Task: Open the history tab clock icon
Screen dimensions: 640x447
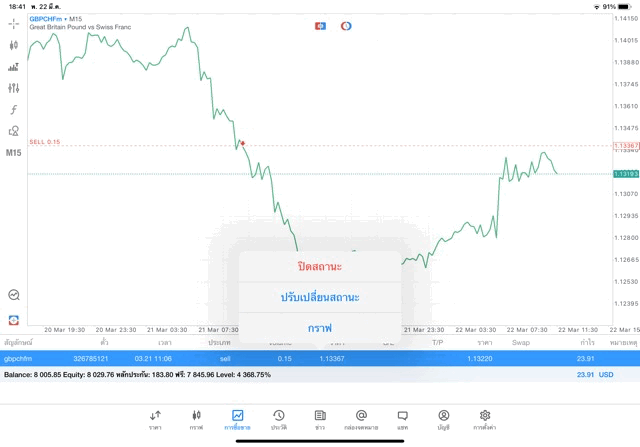Action: pyautogui.click(x=279, y=420)
